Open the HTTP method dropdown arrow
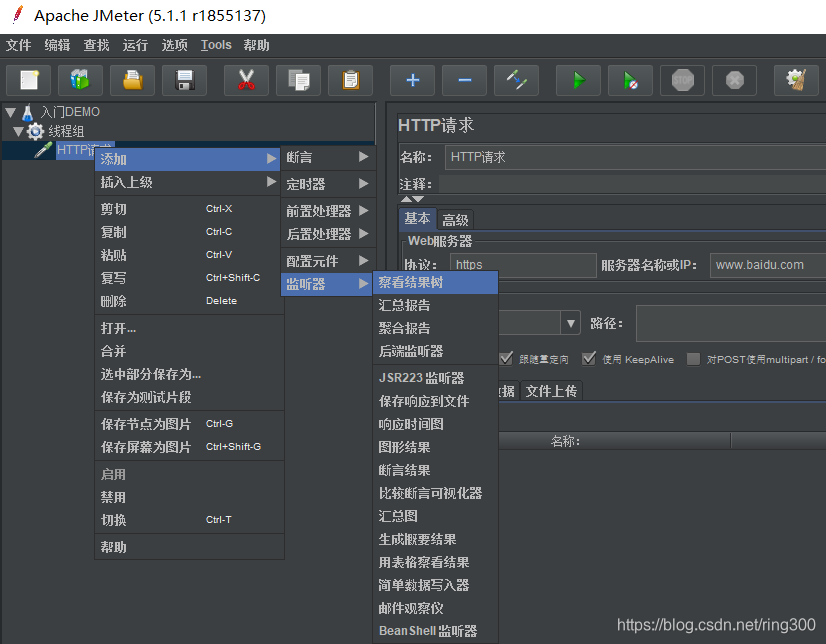This screenshot has width=826, height=644. (x=571, y=323)
